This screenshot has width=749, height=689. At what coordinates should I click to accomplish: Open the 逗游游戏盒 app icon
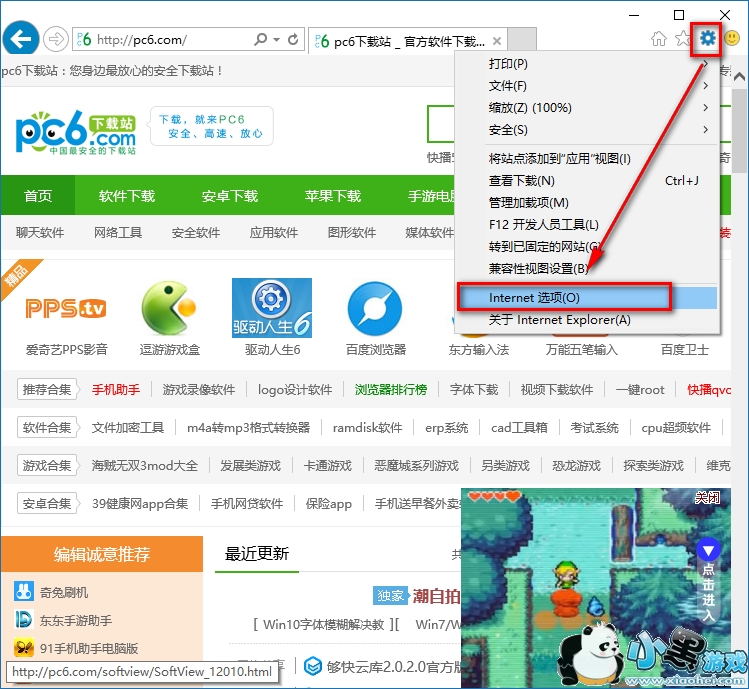(169, 308)
